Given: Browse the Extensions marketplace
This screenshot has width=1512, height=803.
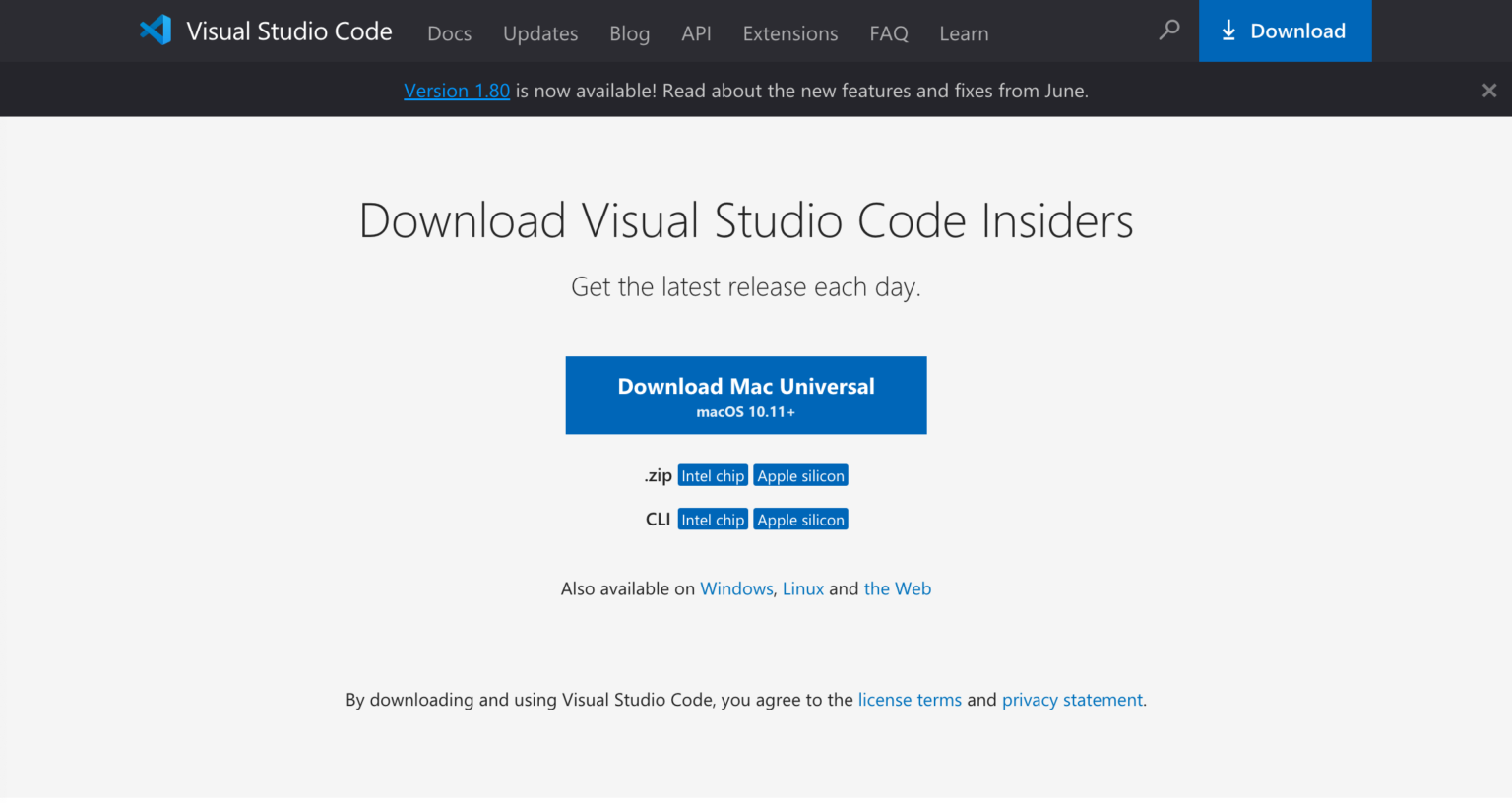Looking at the screenshot, I should click(x=789, y=32).
